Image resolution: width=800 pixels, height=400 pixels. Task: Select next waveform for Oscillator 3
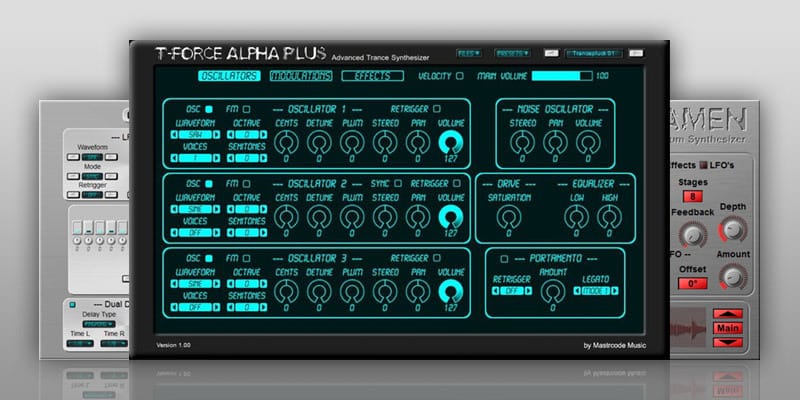tap(216, 284)
